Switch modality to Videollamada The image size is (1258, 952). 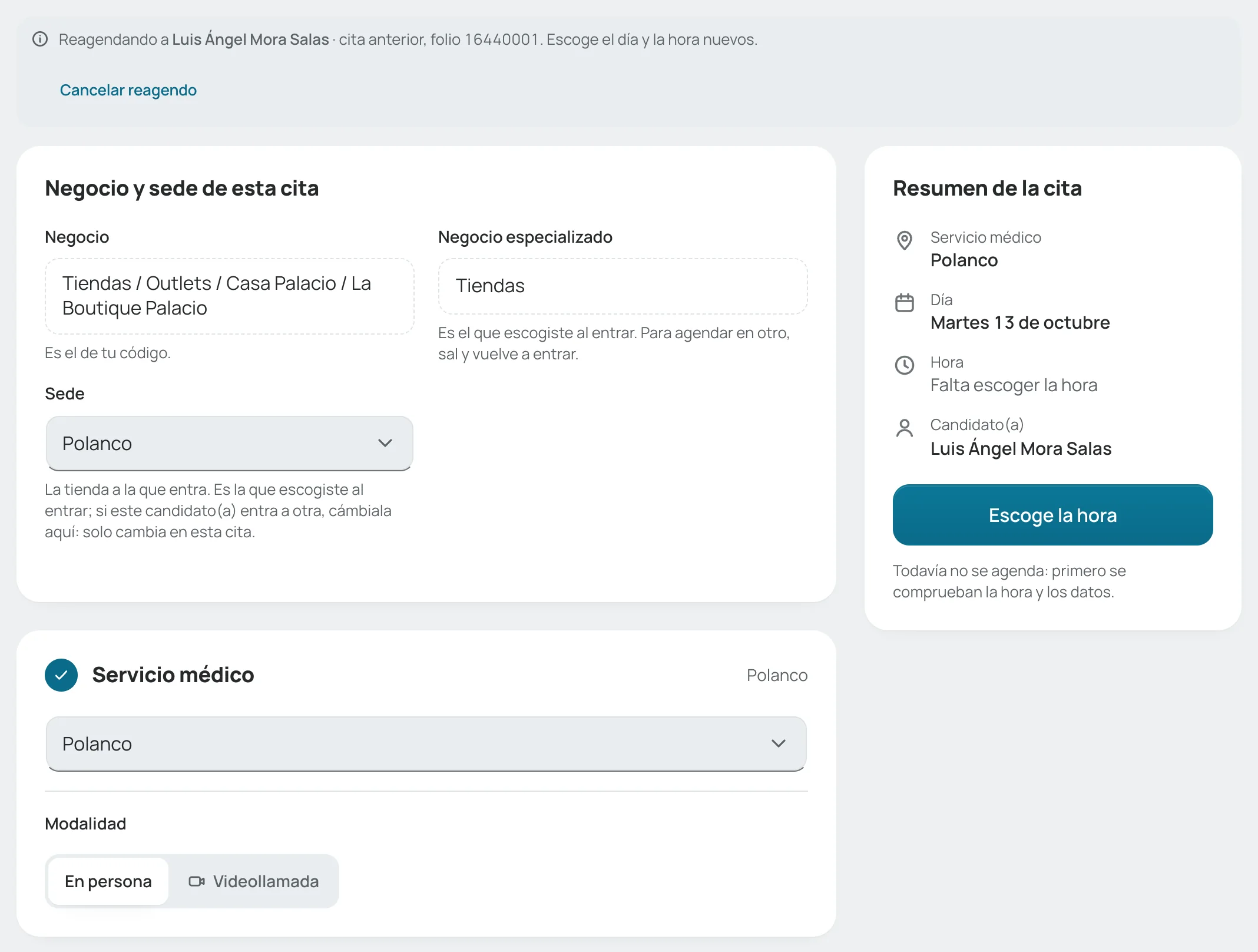[x=253, y=881]
